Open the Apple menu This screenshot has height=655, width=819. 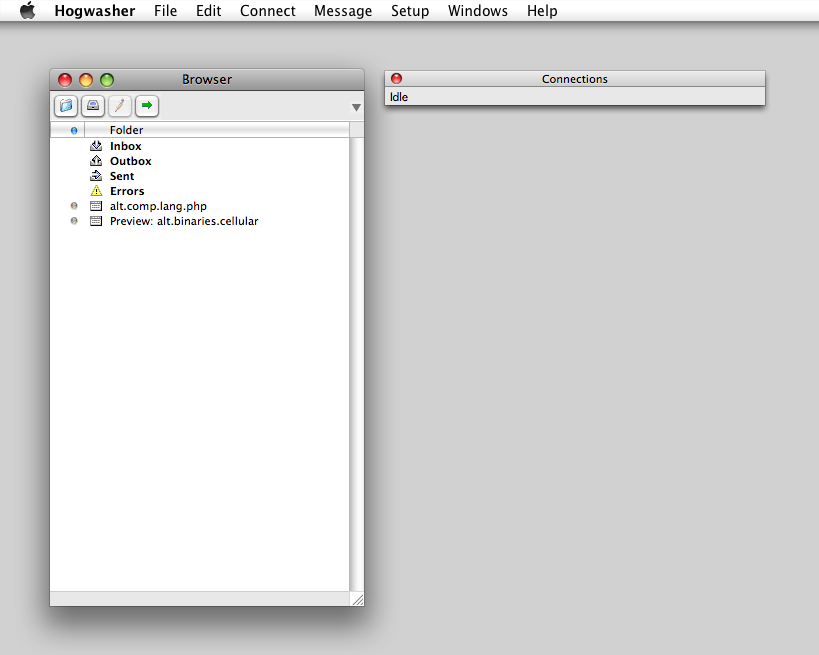click(x=27, y=10)
